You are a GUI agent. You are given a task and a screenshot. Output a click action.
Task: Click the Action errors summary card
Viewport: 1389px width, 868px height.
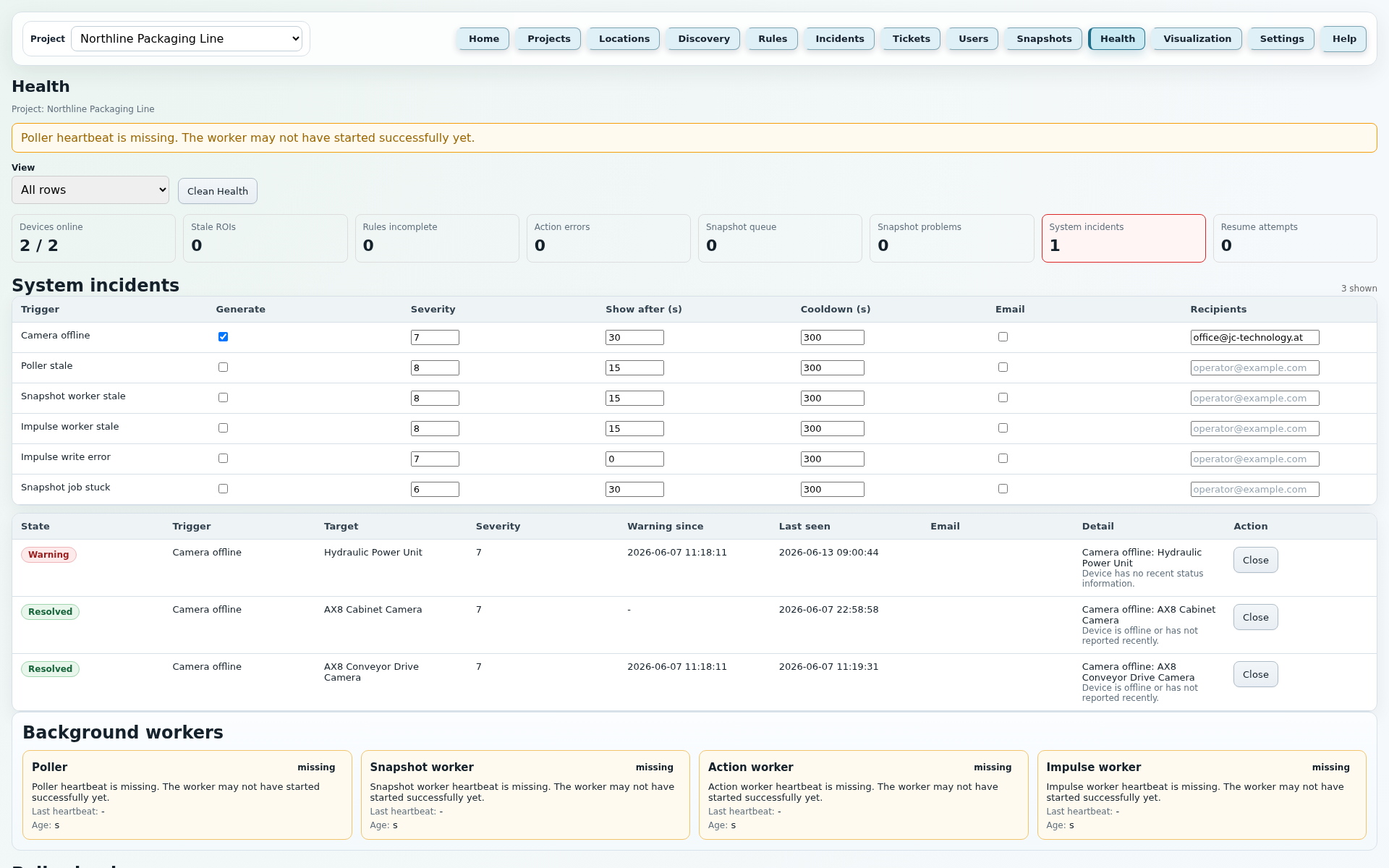point(608,238)
